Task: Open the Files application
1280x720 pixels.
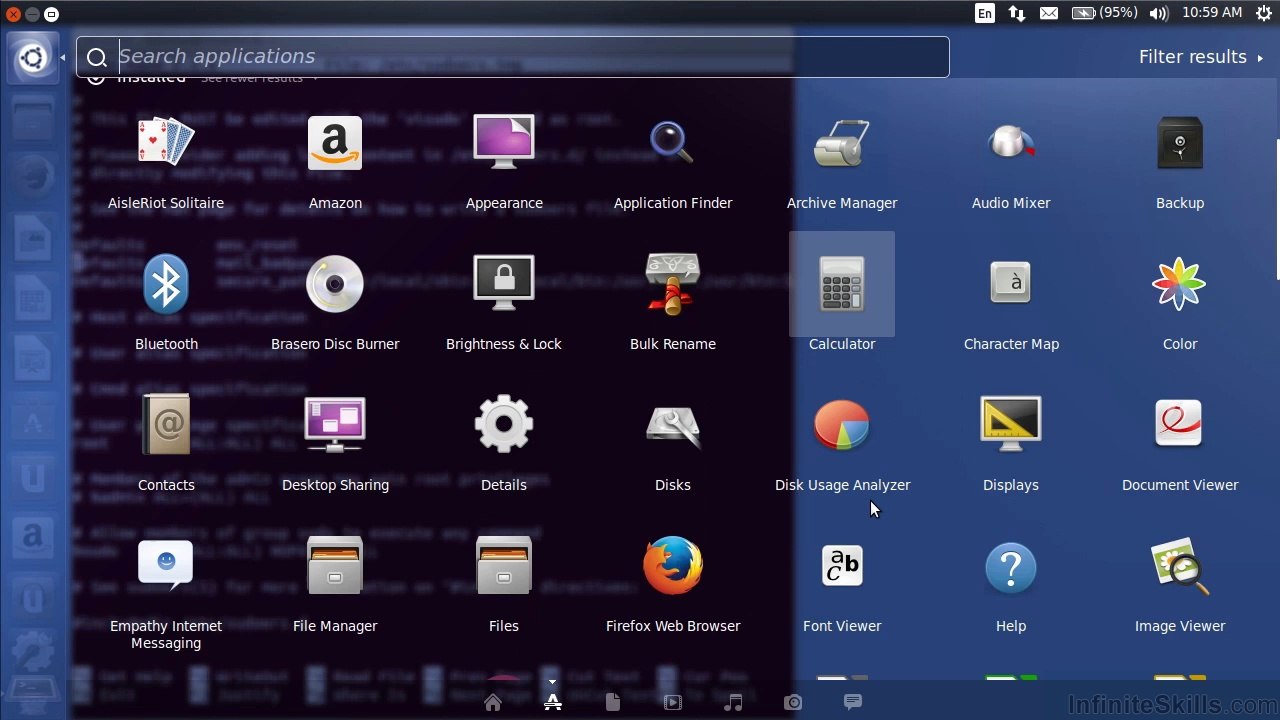Action: tap(504, 584)
